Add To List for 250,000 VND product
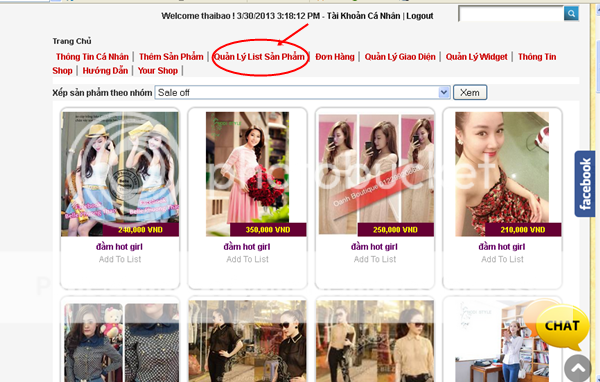The width and height of the screenshot is (600, 382). tap(375, 259)
